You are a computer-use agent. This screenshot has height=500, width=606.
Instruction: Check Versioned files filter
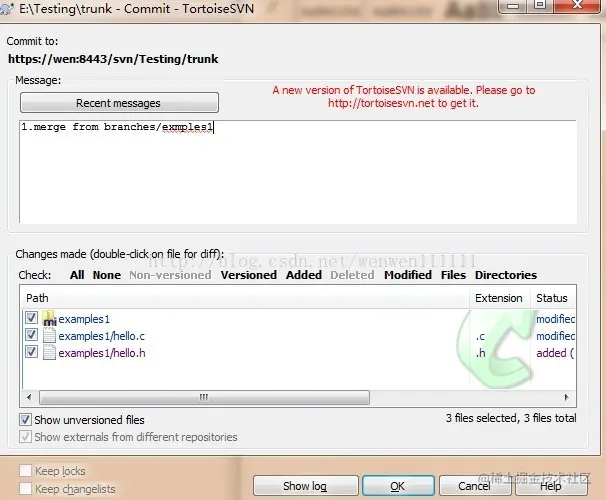[249, 275]
